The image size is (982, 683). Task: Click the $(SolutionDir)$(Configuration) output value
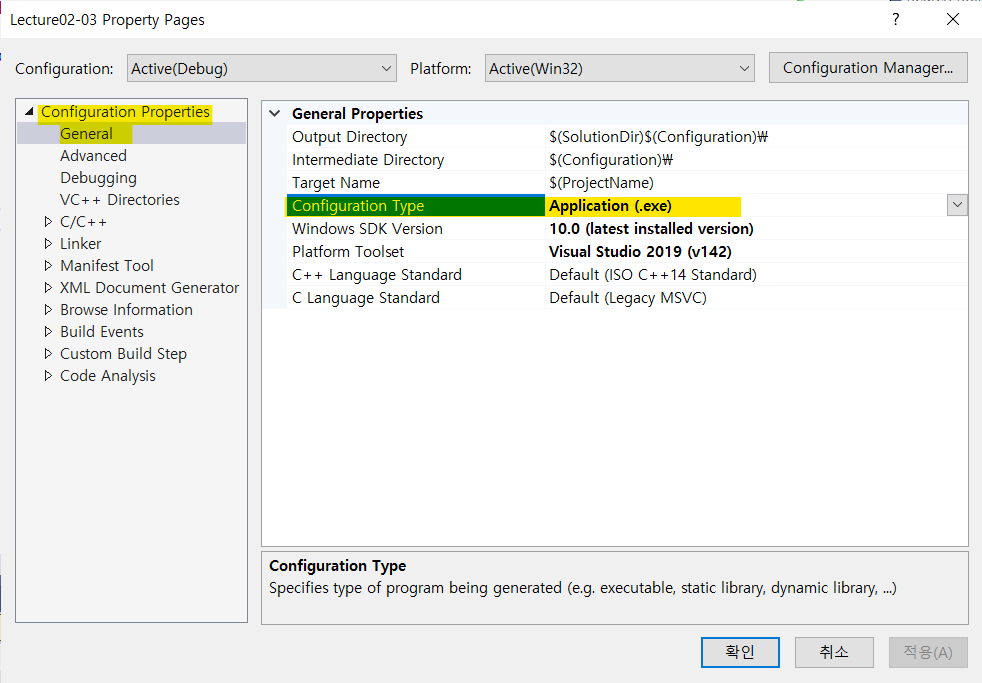pos(658,136)
